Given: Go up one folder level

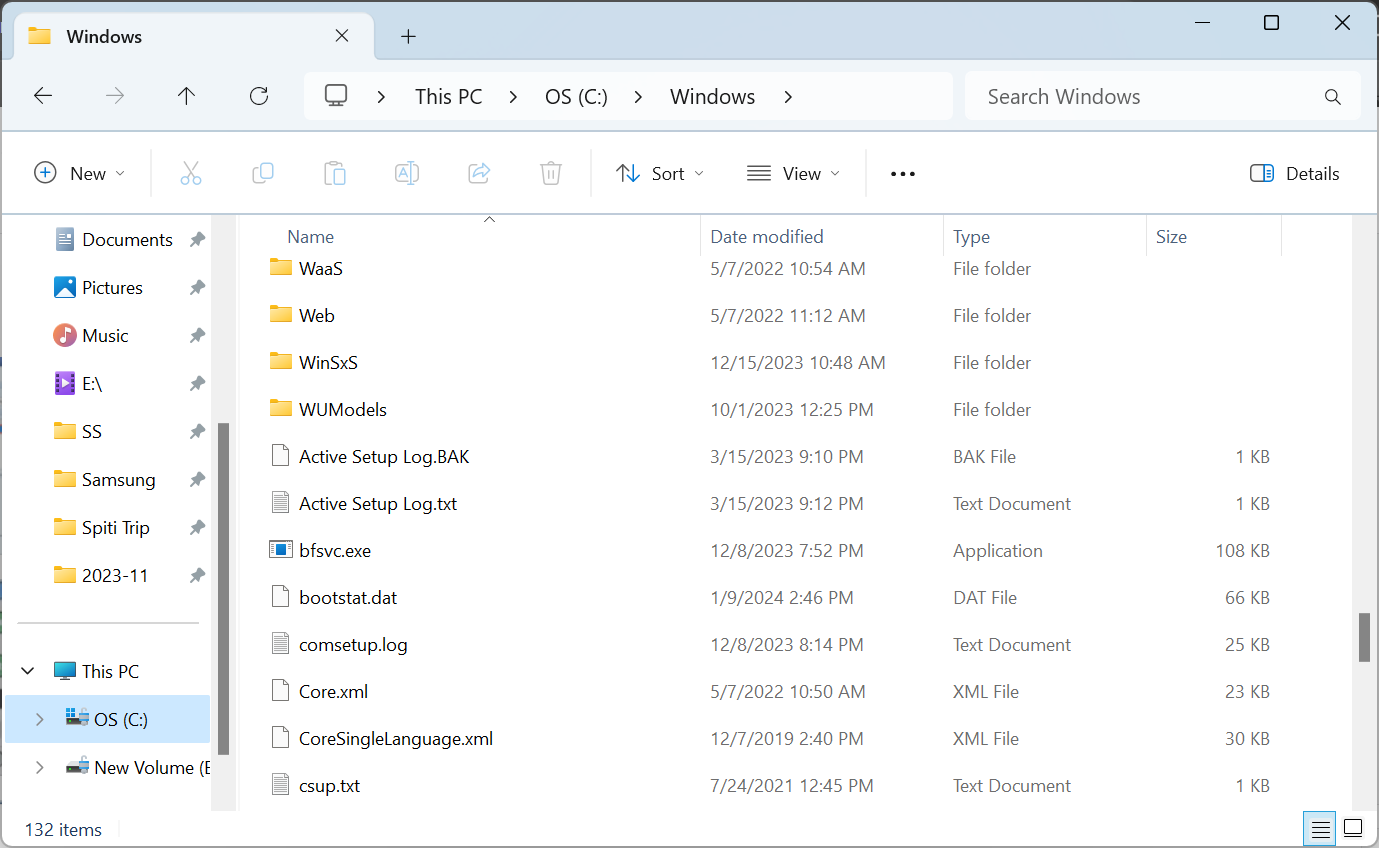Looking at the screenshot, I should click(186, 96).
